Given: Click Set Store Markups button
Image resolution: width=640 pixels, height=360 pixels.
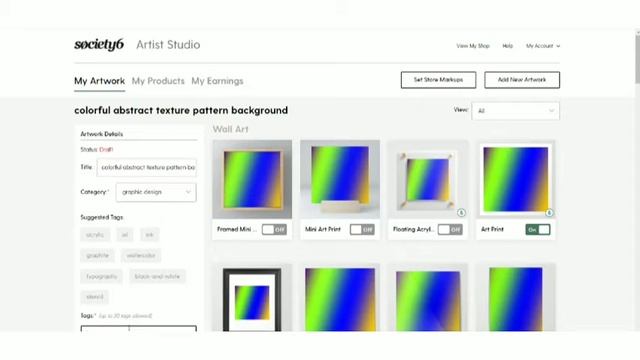Looking at the screenshot, I should tap(438, 80).
